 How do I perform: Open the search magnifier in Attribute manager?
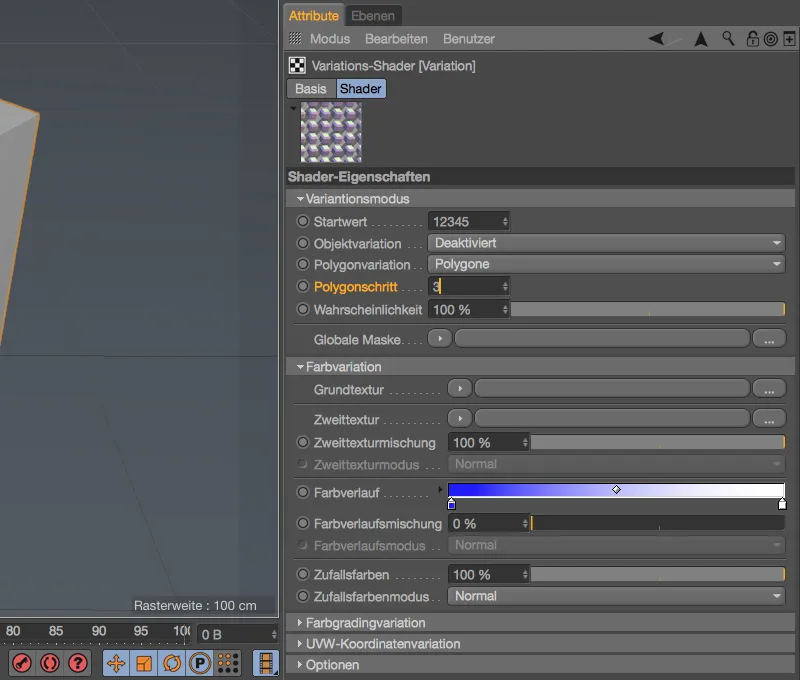pos(728,38)
